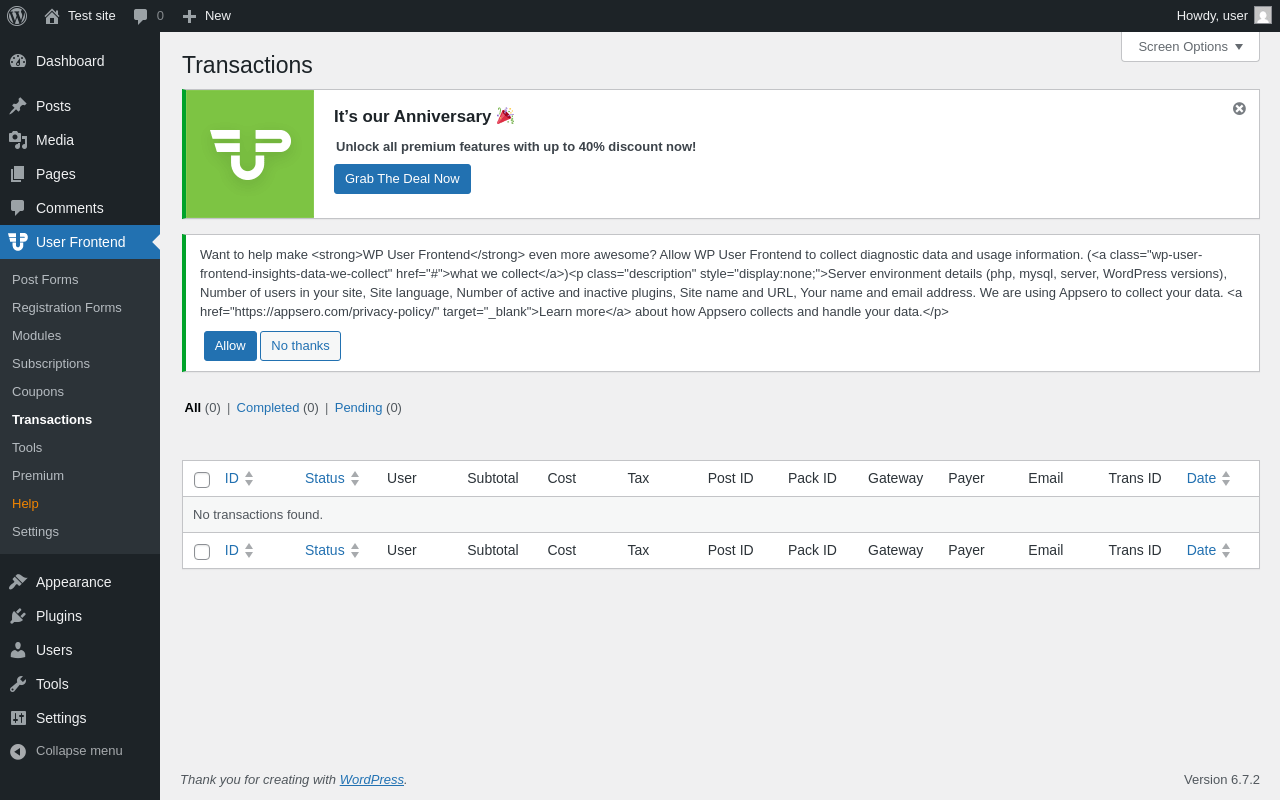Image resolution: width=1280 pixels, height=800 pixels.
Task: Click the Comments icon in sidebar
Action: (x=18, y=208)
